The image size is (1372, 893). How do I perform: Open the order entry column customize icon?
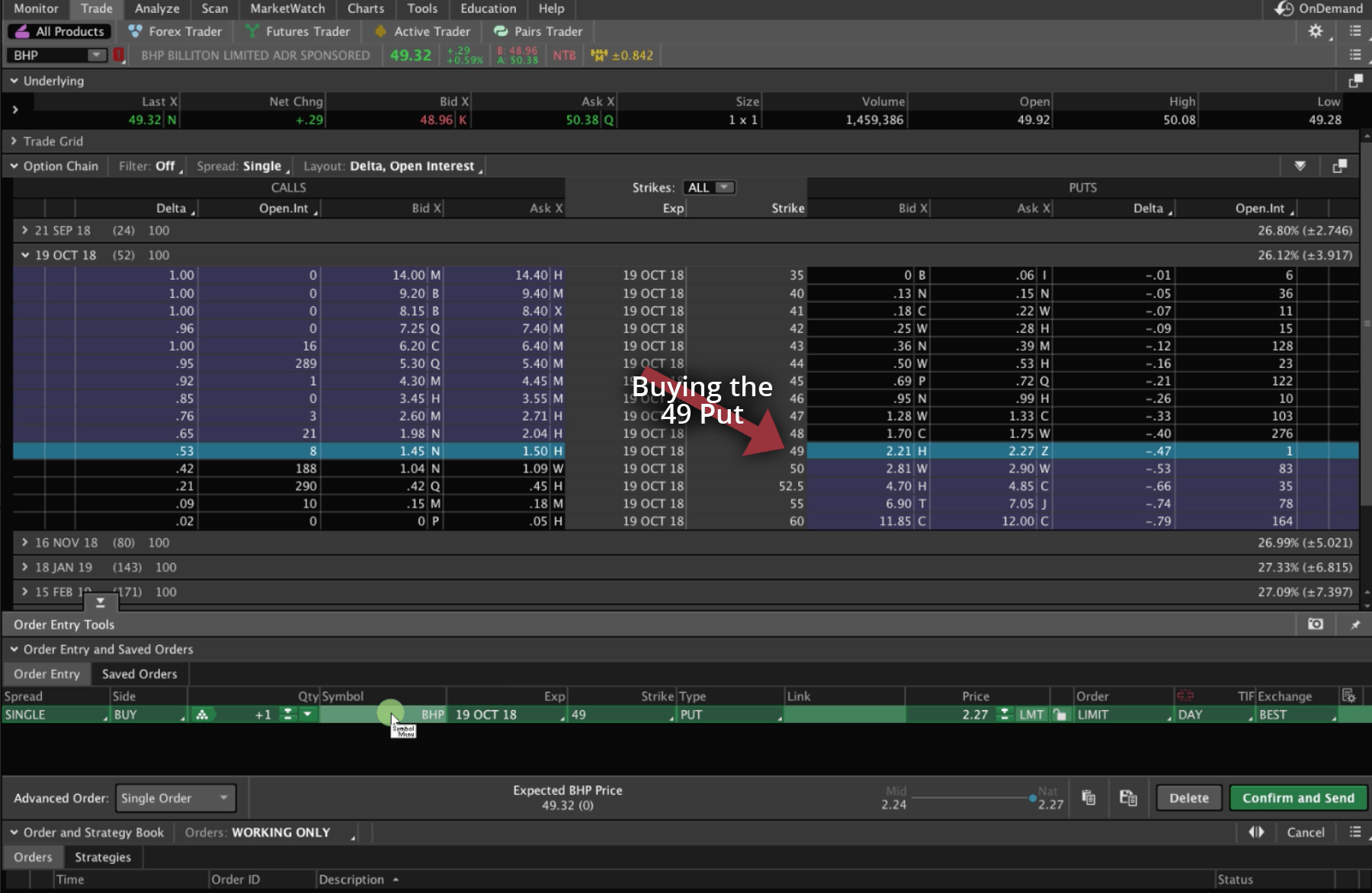1348,696
